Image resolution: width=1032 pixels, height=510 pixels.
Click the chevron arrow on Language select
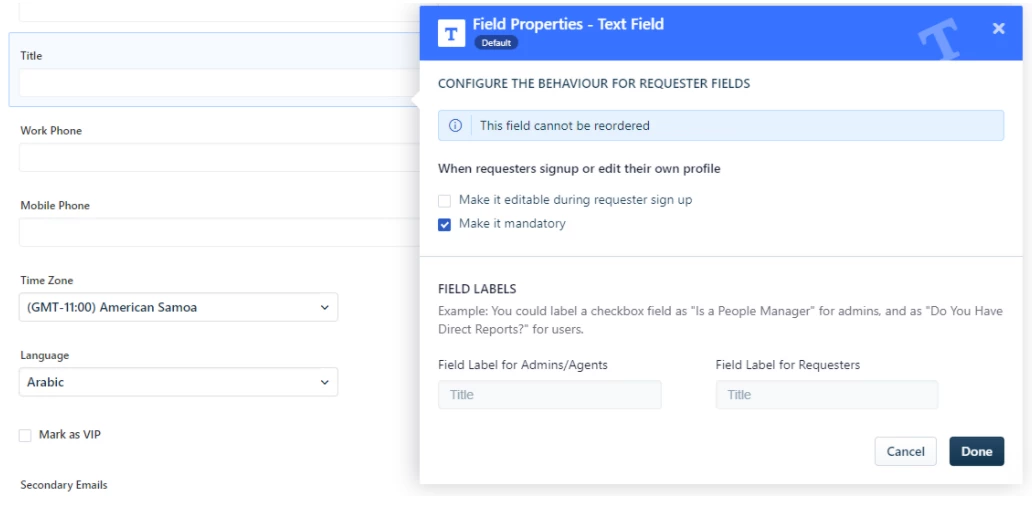click(324, 382)
